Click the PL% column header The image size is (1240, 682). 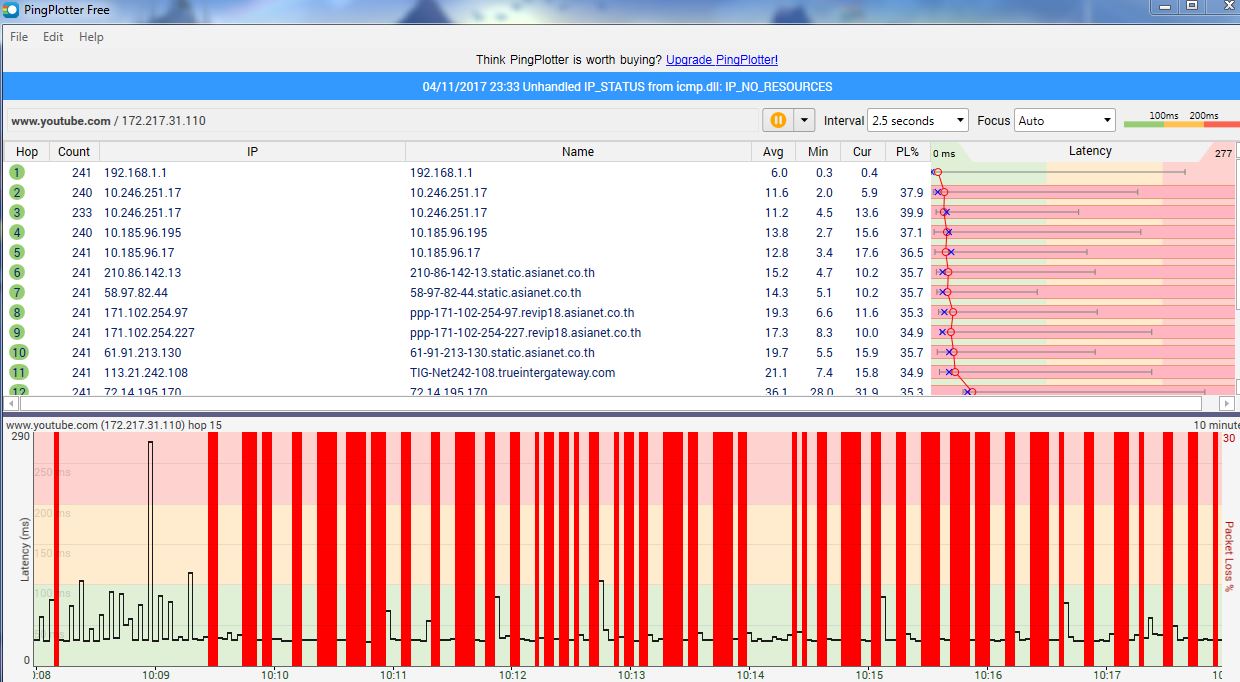coord(907,152)
